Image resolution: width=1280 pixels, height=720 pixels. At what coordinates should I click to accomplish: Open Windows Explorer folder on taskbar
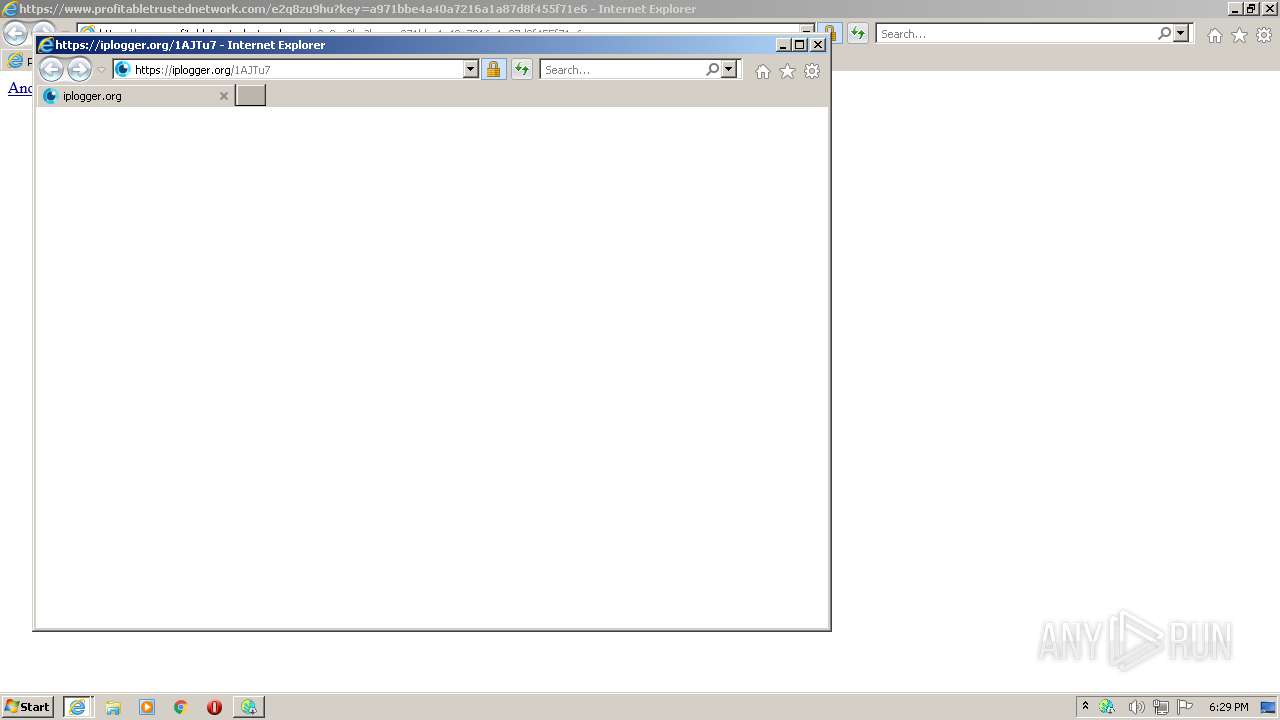113,707
